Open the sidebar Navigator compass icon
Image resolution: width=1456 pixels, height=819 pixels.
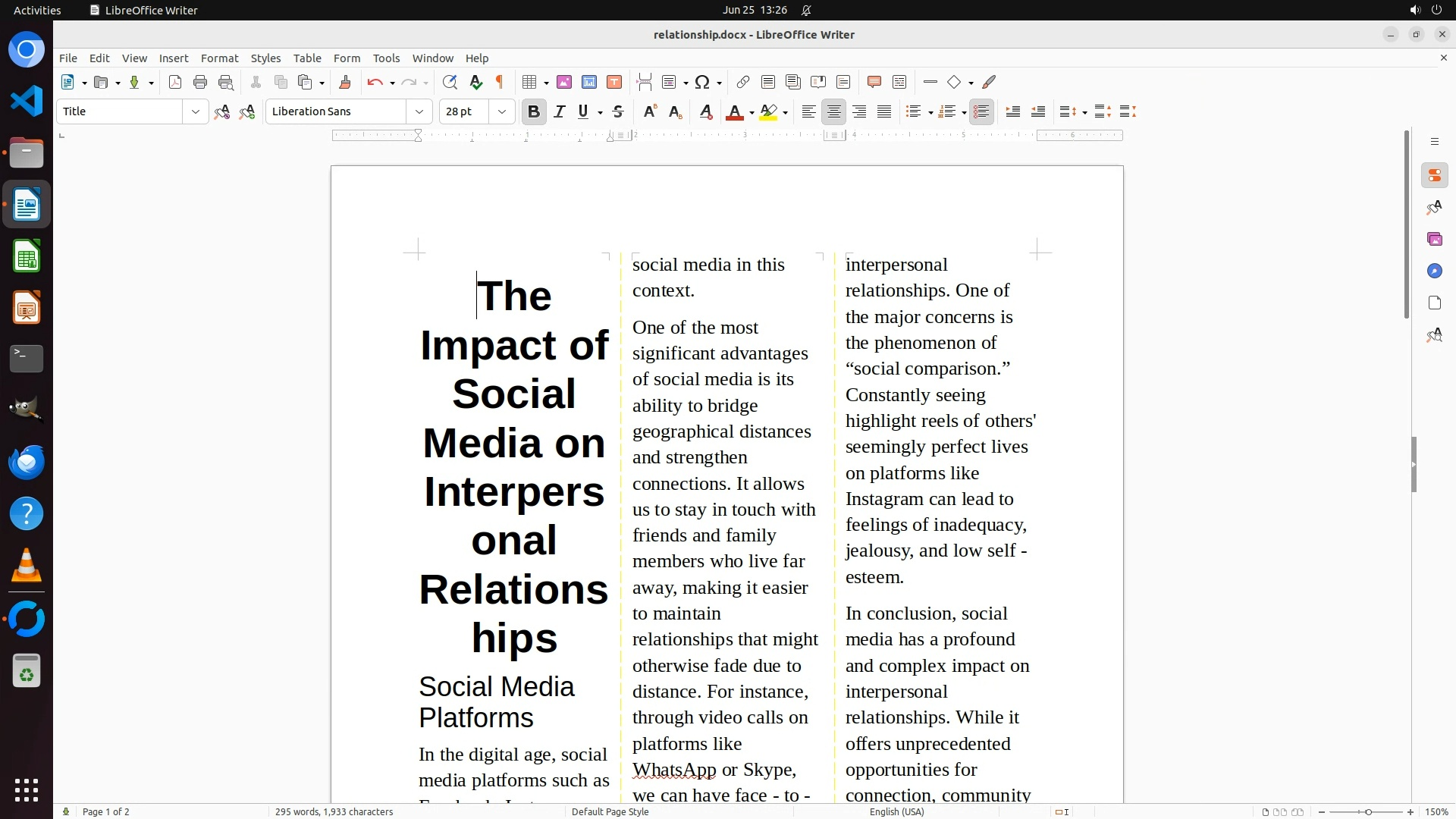tap(1434, 271)
